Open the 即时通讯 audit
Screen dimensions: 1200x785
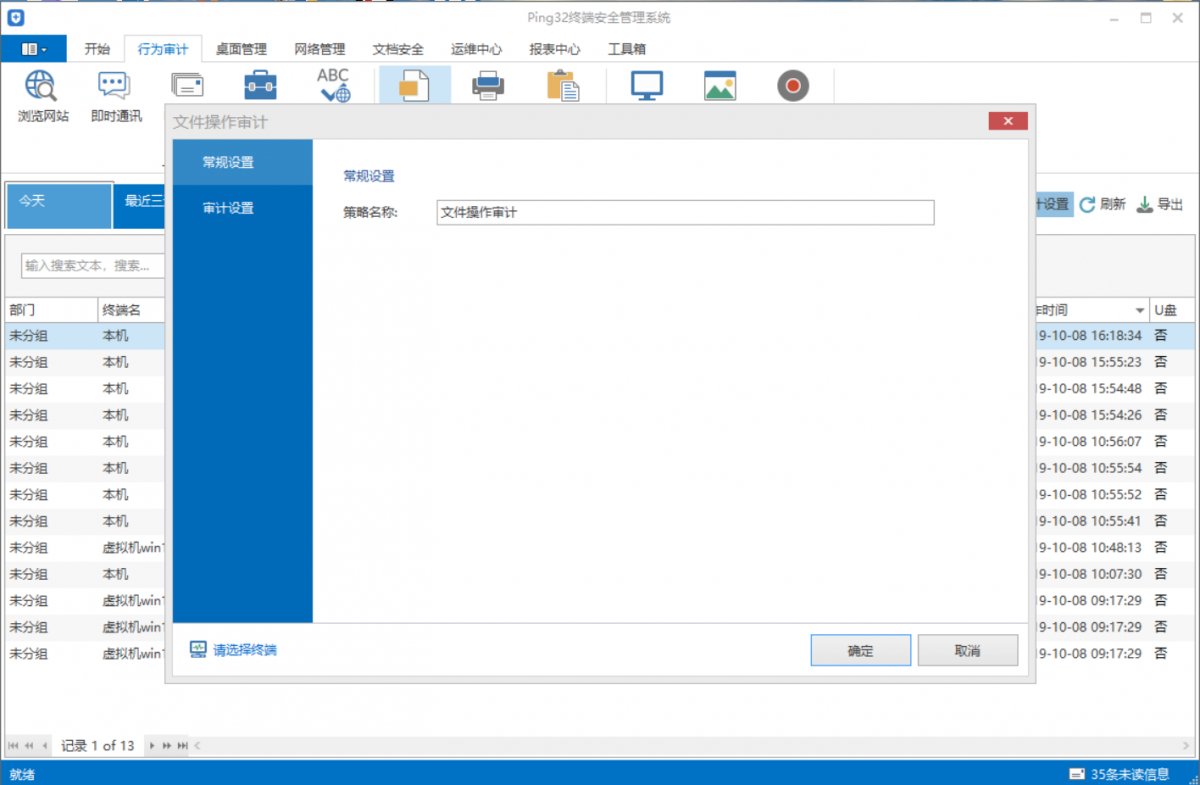point(116,97)
